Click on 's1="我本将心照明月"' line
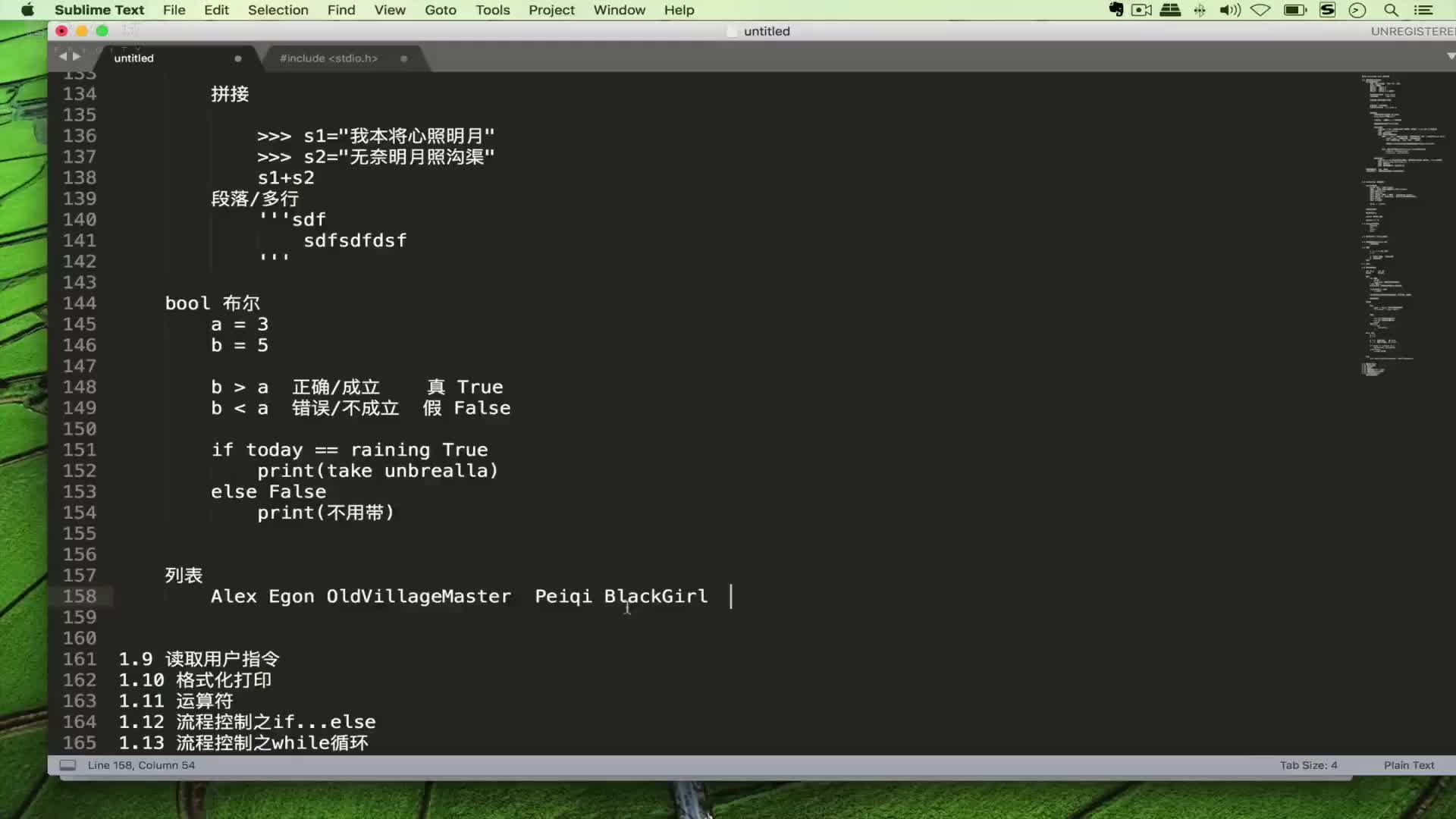Screen dimensions: 1456x819 tap(375, 136)
